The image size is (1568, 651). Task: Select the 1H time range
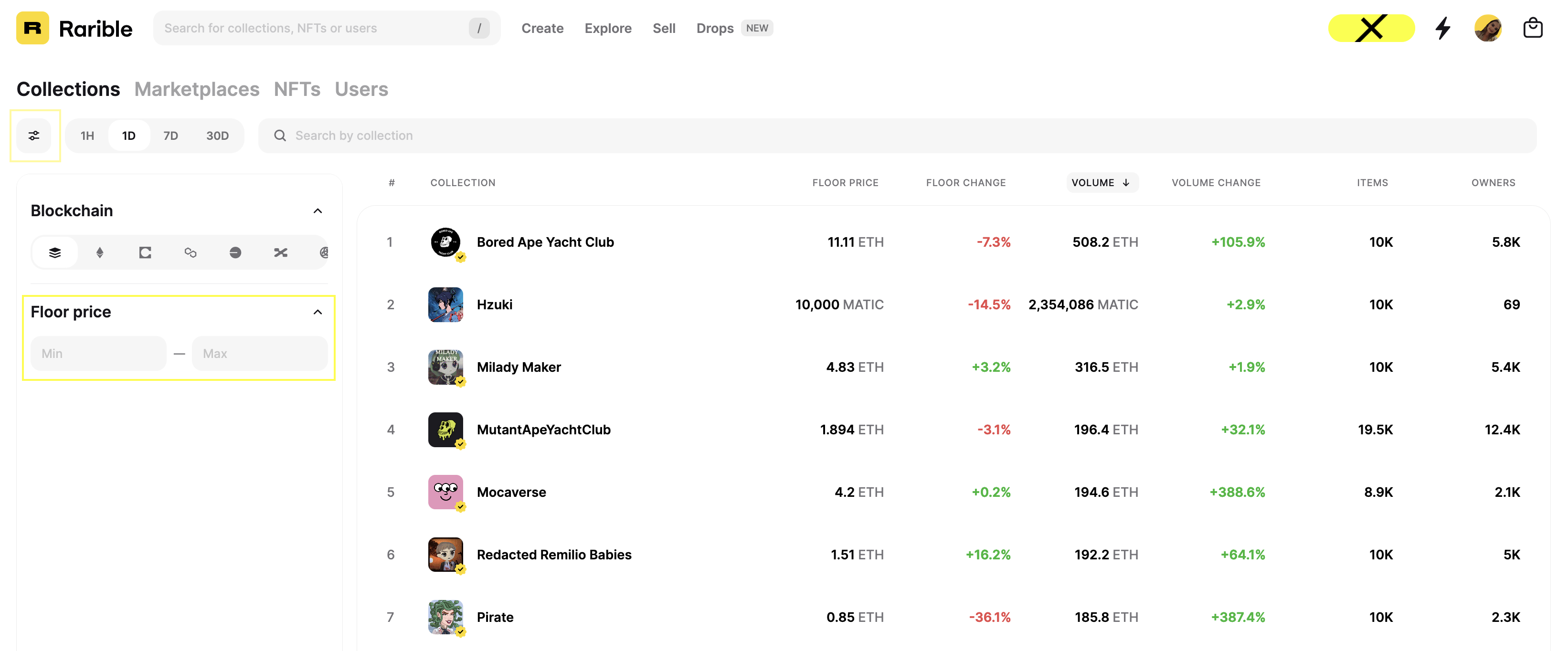pos(87,136)
